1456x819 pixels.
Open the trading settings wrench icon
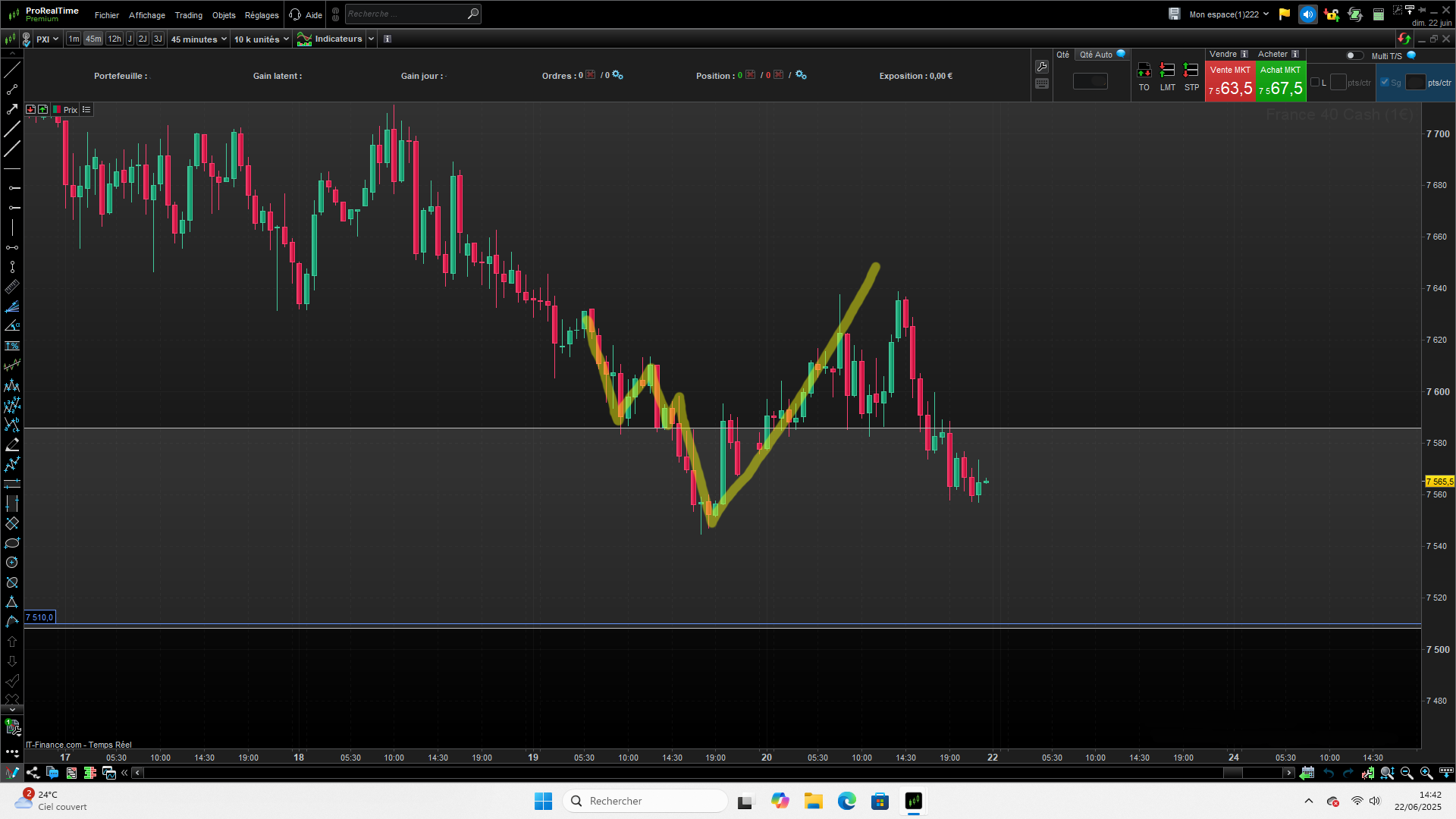(x=1042, y=66)
